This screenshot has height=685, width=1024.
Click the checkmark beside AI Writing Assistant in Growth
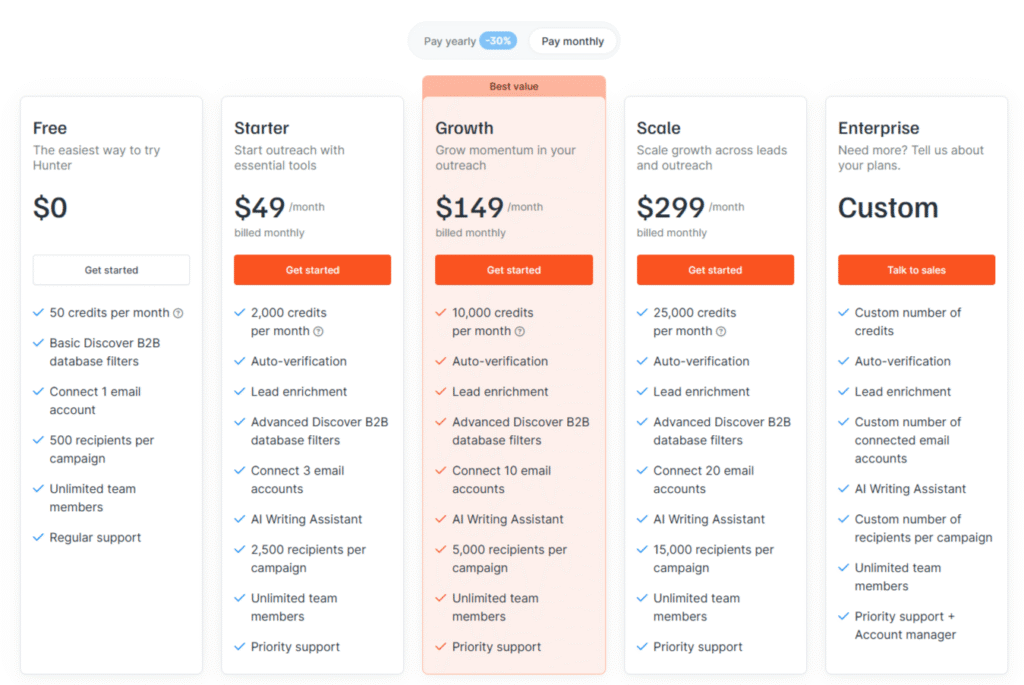pos(442,519)
